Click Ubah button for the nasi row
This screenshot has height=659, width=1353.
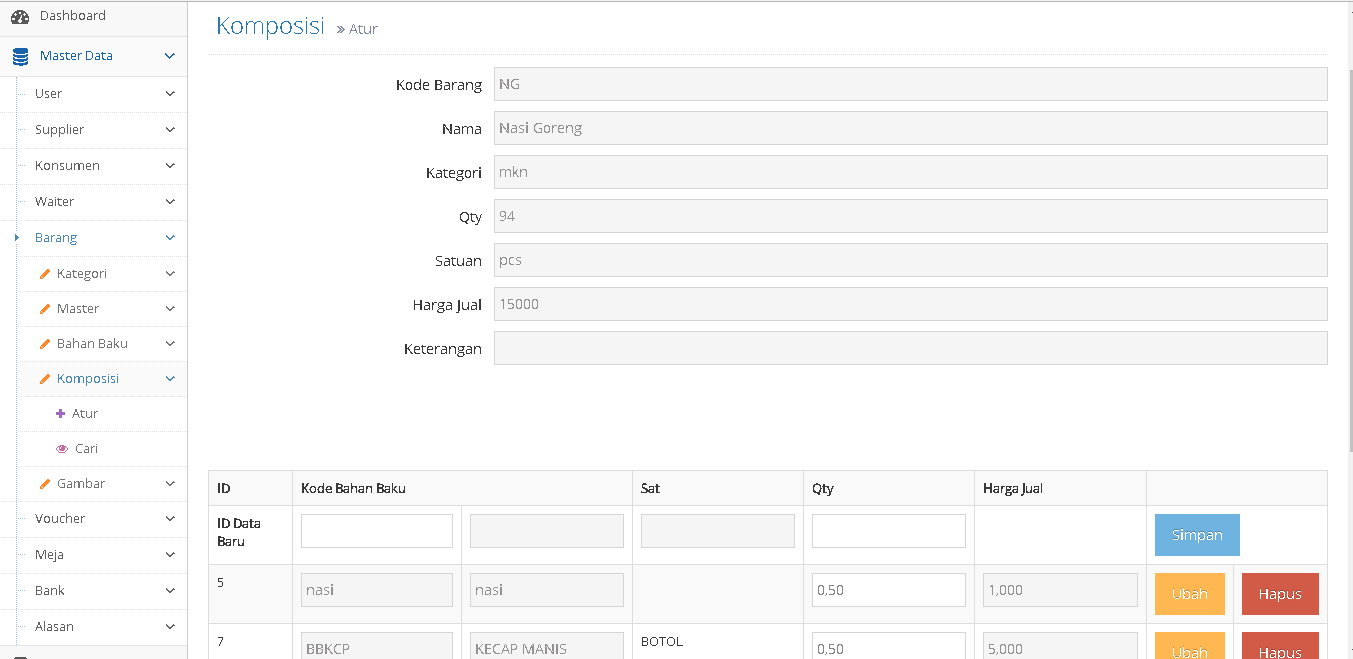click(1189, 594)
